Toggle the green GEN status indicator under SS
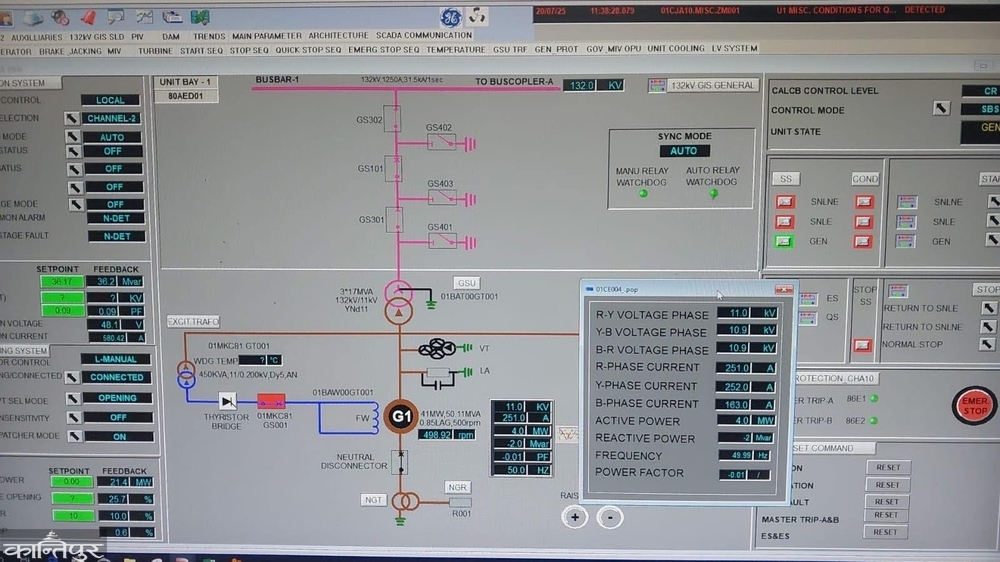This screenshot has width=1000, height=562. (785, 241)
